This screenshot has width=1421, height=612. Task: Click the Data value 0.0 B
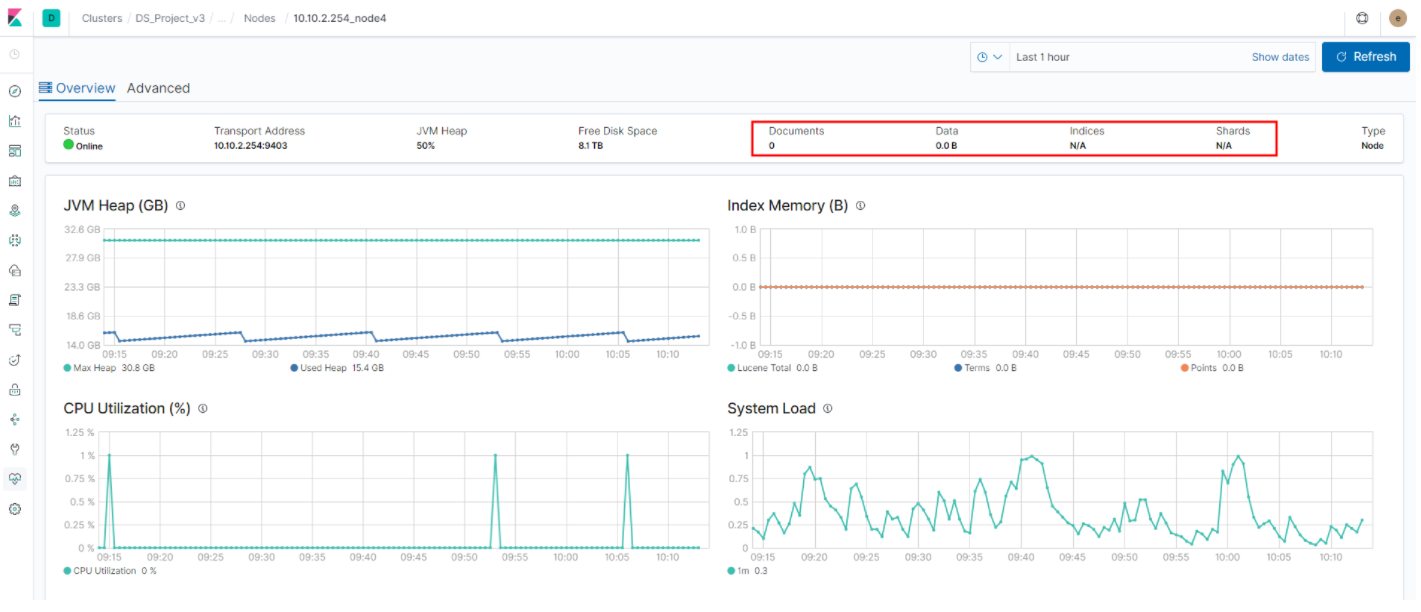click(946, 146)
